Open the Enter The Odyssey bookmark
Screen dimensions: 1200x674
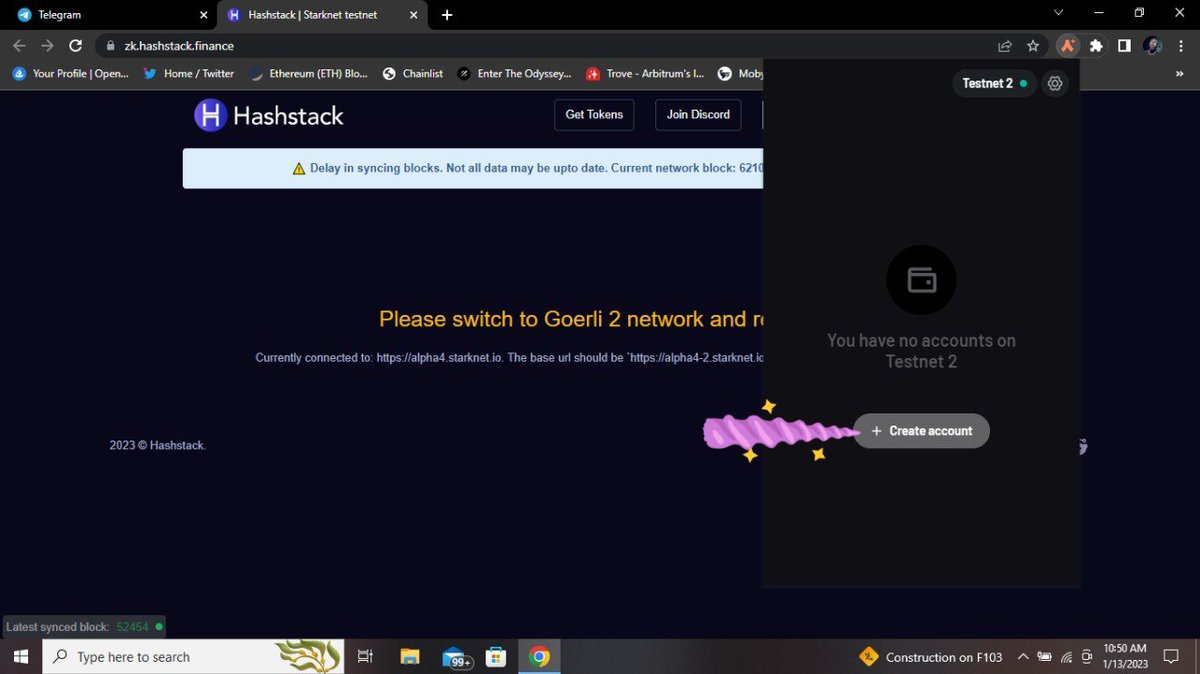(514, 73)
